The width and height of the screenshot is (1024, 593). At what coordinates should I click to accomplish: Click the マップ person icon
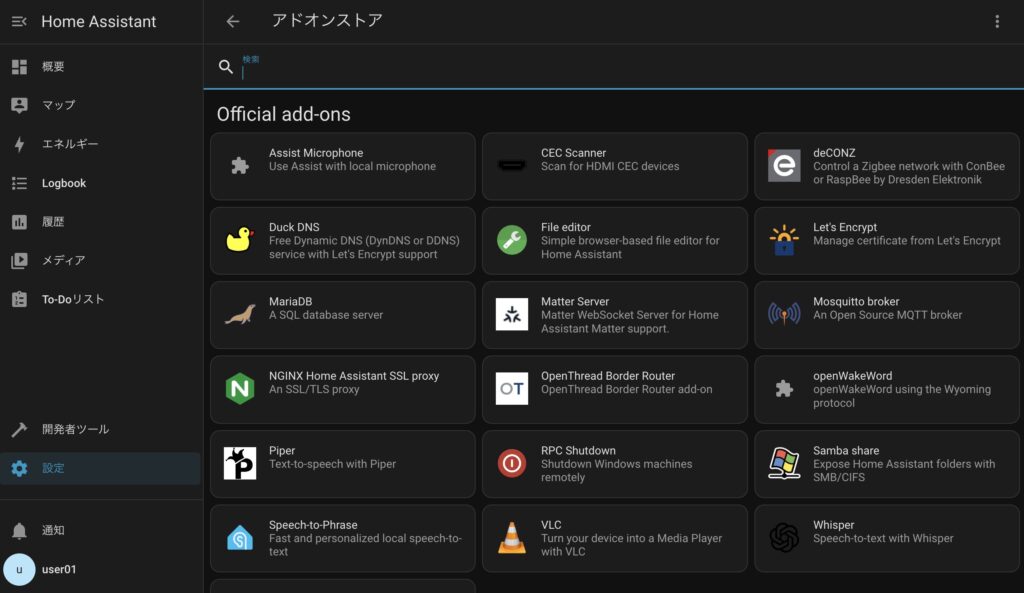coord(19,105)
